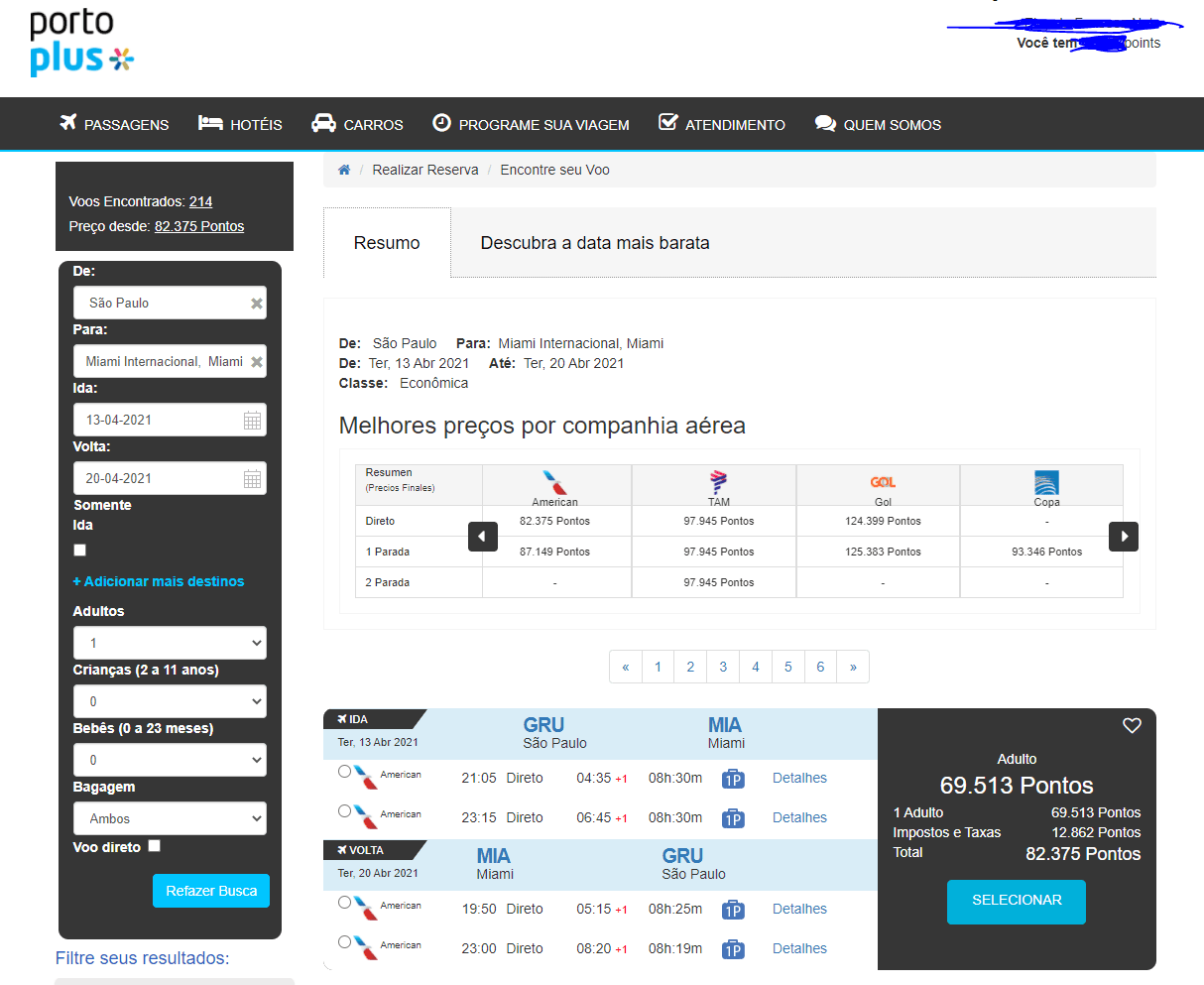Tick the Voo direto checkbox

[x=154, y=846]
